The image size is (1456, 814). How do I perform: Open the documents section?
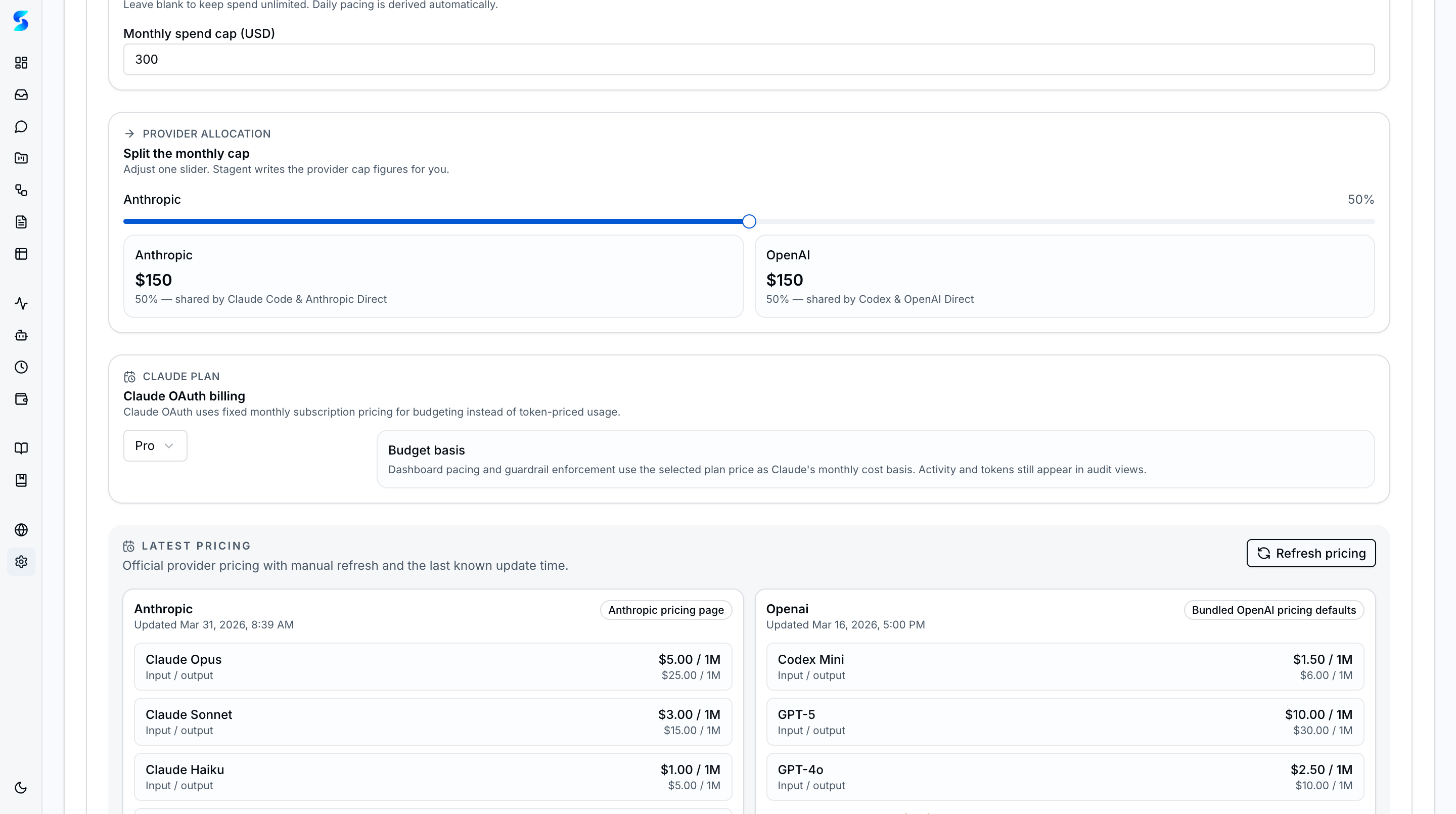coord(21,221)
